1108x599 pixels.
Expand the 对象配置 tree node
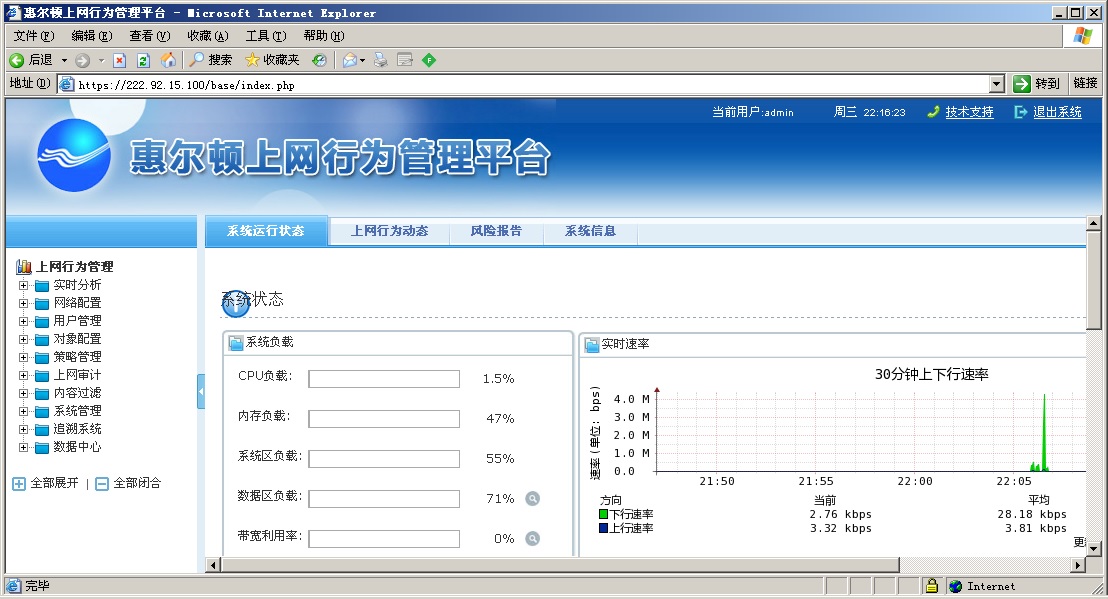click(x=23, y=339)
